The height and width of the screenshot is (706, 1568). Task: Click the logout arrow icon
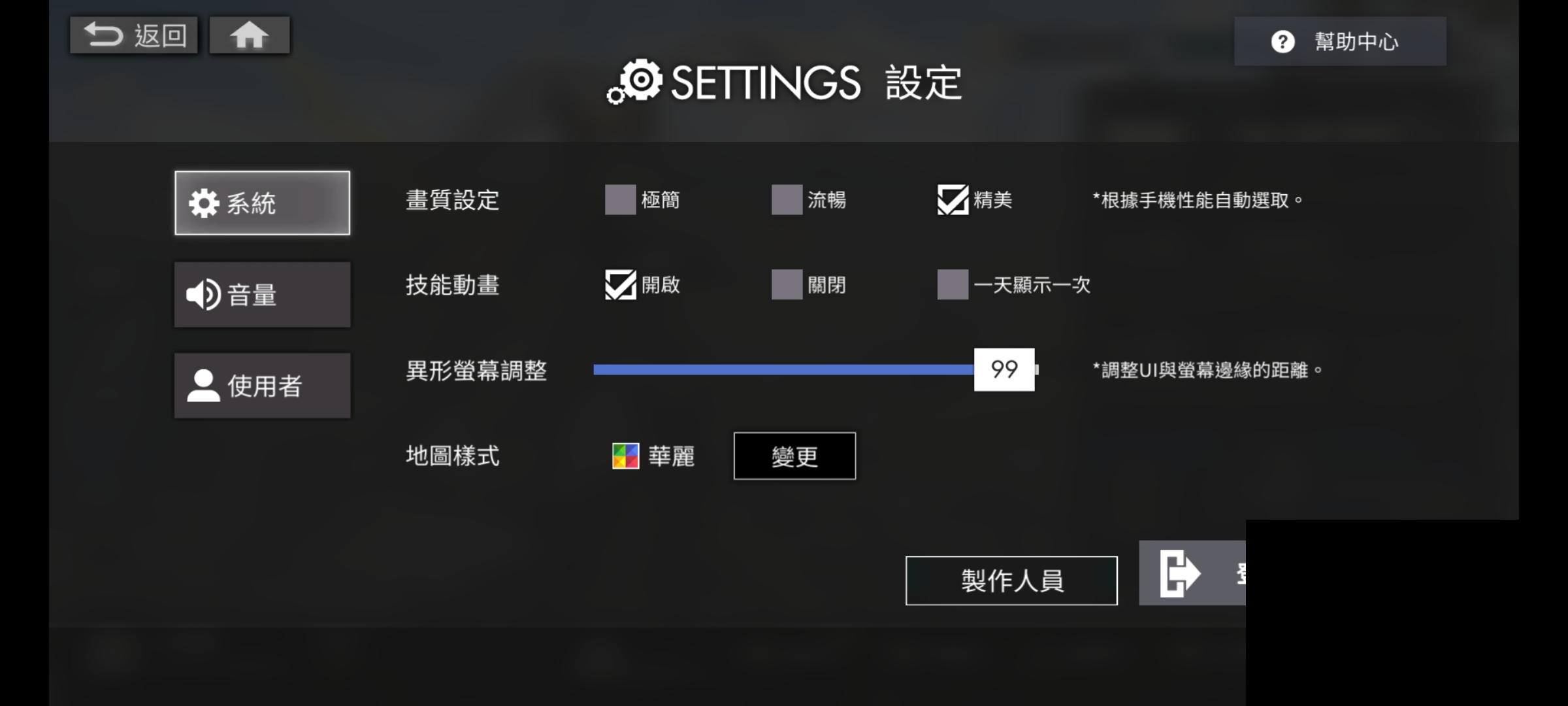[1180, 573]
